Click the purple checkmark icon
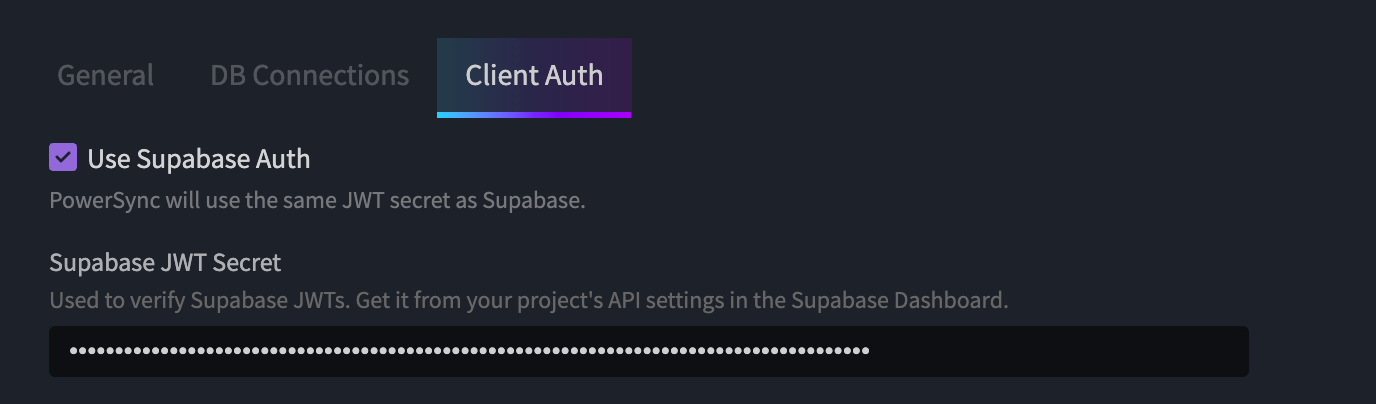The height and width of the screenshot is (404, 1376). pos(63,157)
